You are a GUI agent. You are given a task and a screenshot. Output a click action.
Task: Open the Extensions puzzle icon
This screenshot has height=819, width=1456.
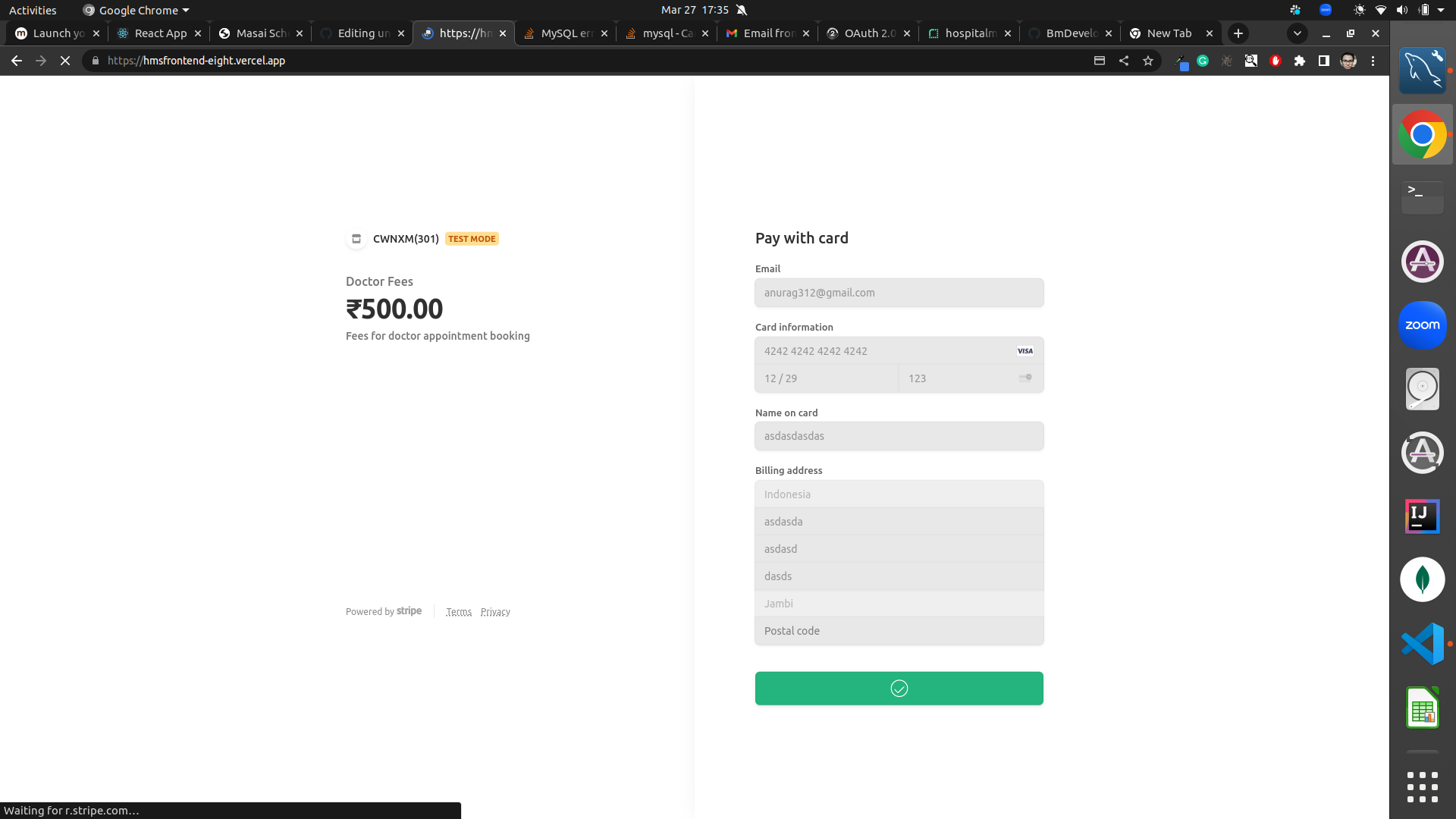tap(1300, 61)
